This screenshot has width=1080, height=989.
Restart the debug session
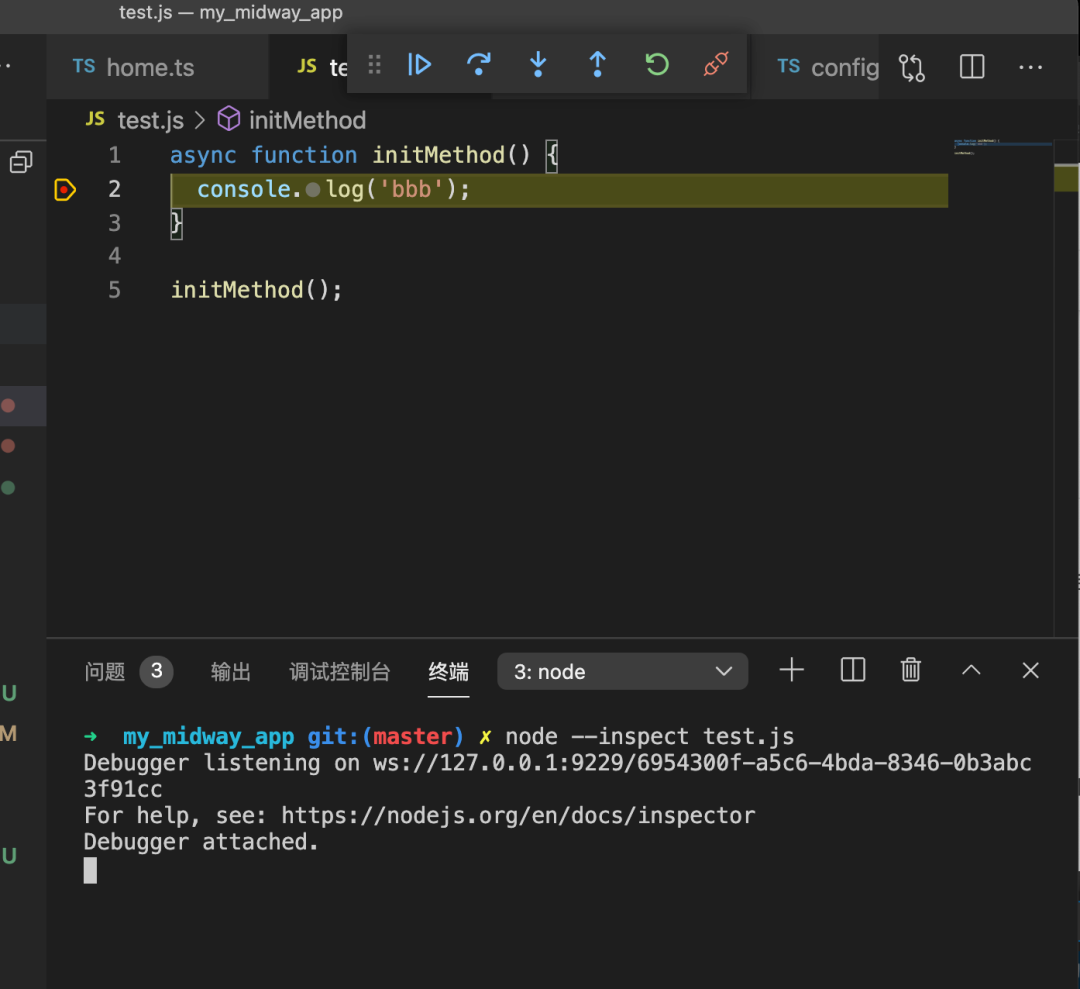click(x=656, y=65)
